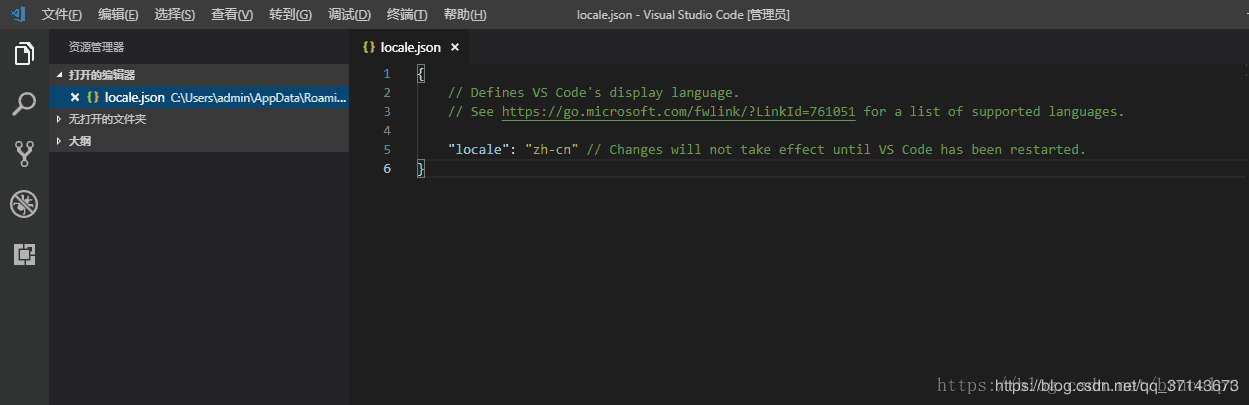Open the Extensions view icon
This screenshot has height=405, width=1249.
click(x=24, y=254)
